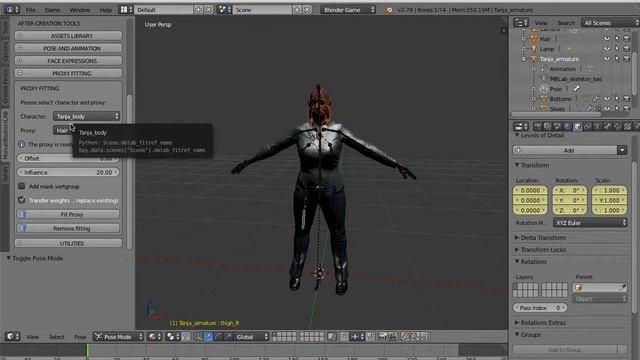Click the Fit Proxy button

click(68, 214)
